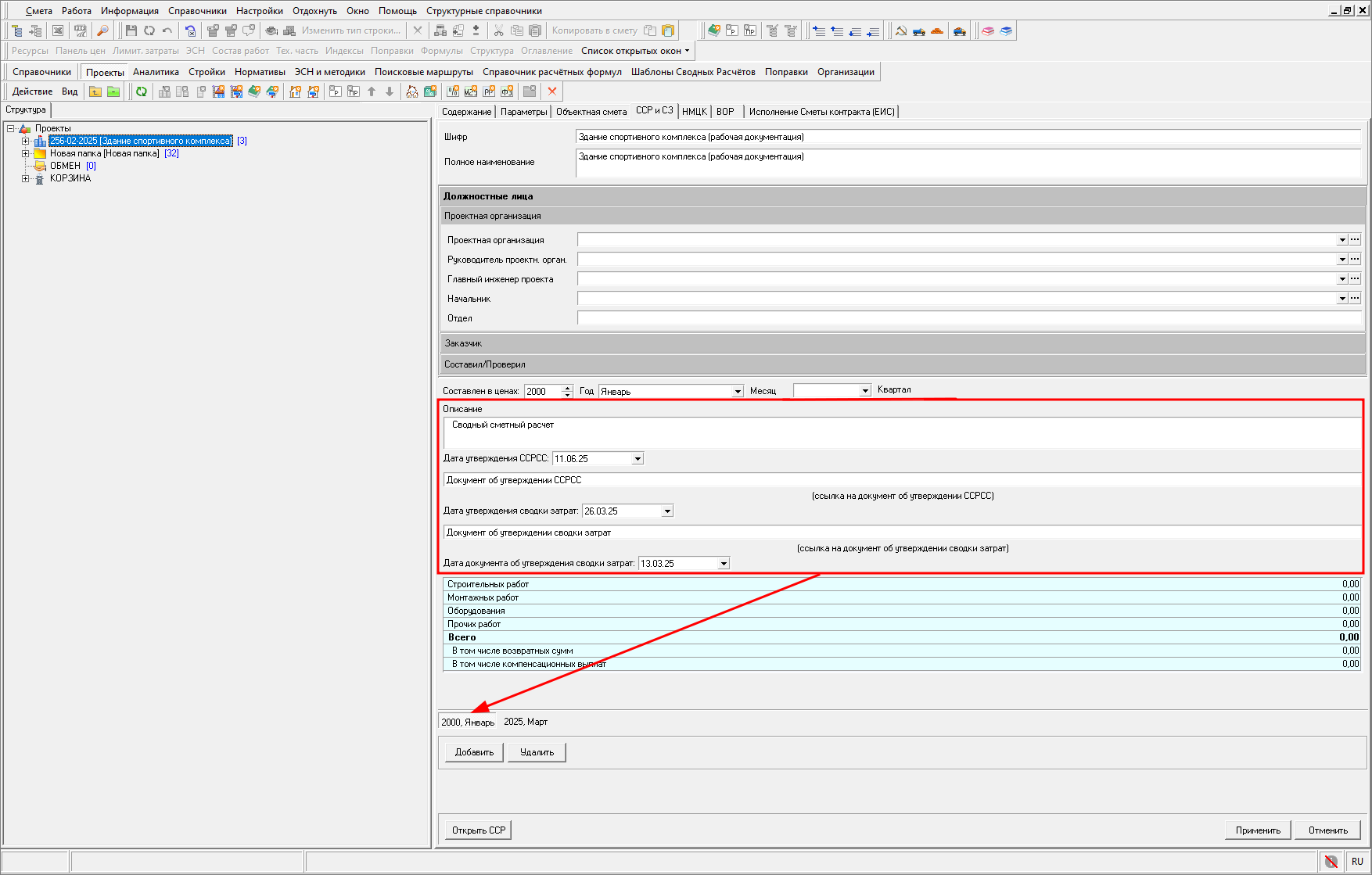1372x875 pixels.
Task: Click the Открыть ССР button
Action: coord(479,830)
